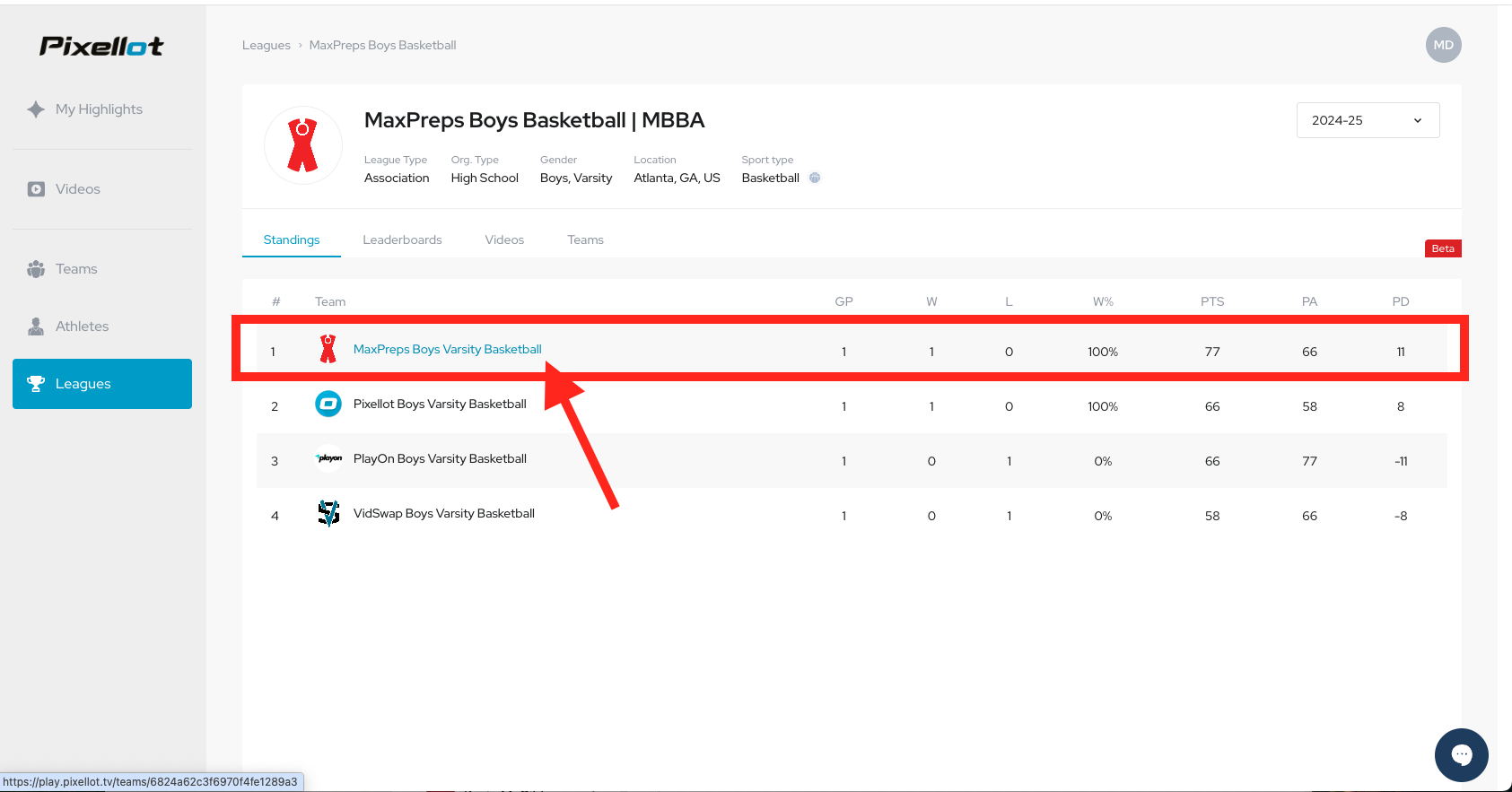The image size is (1512, 792).
Task: Click the Pixellot team logo in standings
Action: [x=328, y=404]
